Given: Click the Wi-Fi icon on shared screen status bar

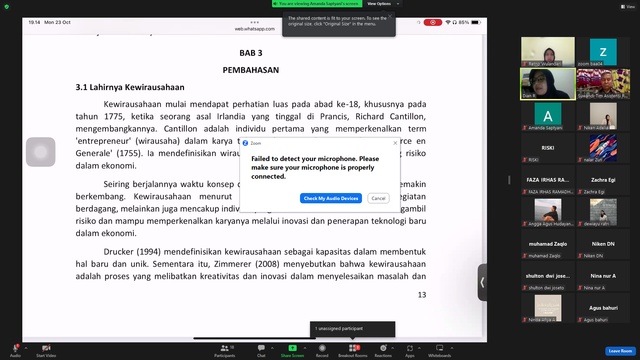Looking at the screenshot, I should 448,22.
